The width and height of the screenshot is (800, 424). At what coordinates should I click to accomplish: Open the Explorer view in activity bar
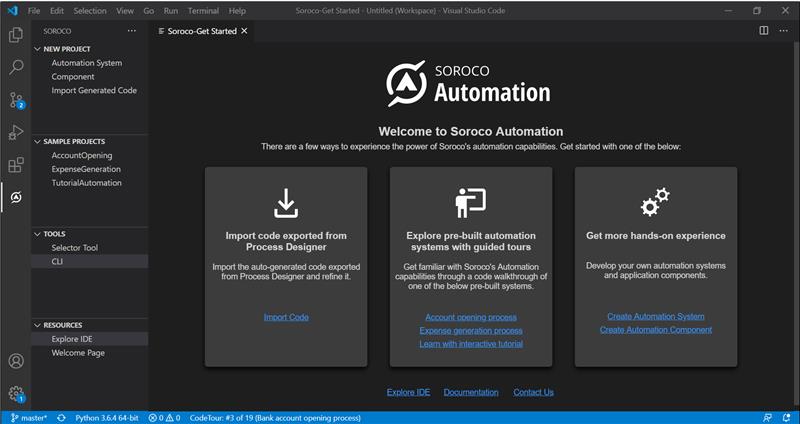click(16, 35)
